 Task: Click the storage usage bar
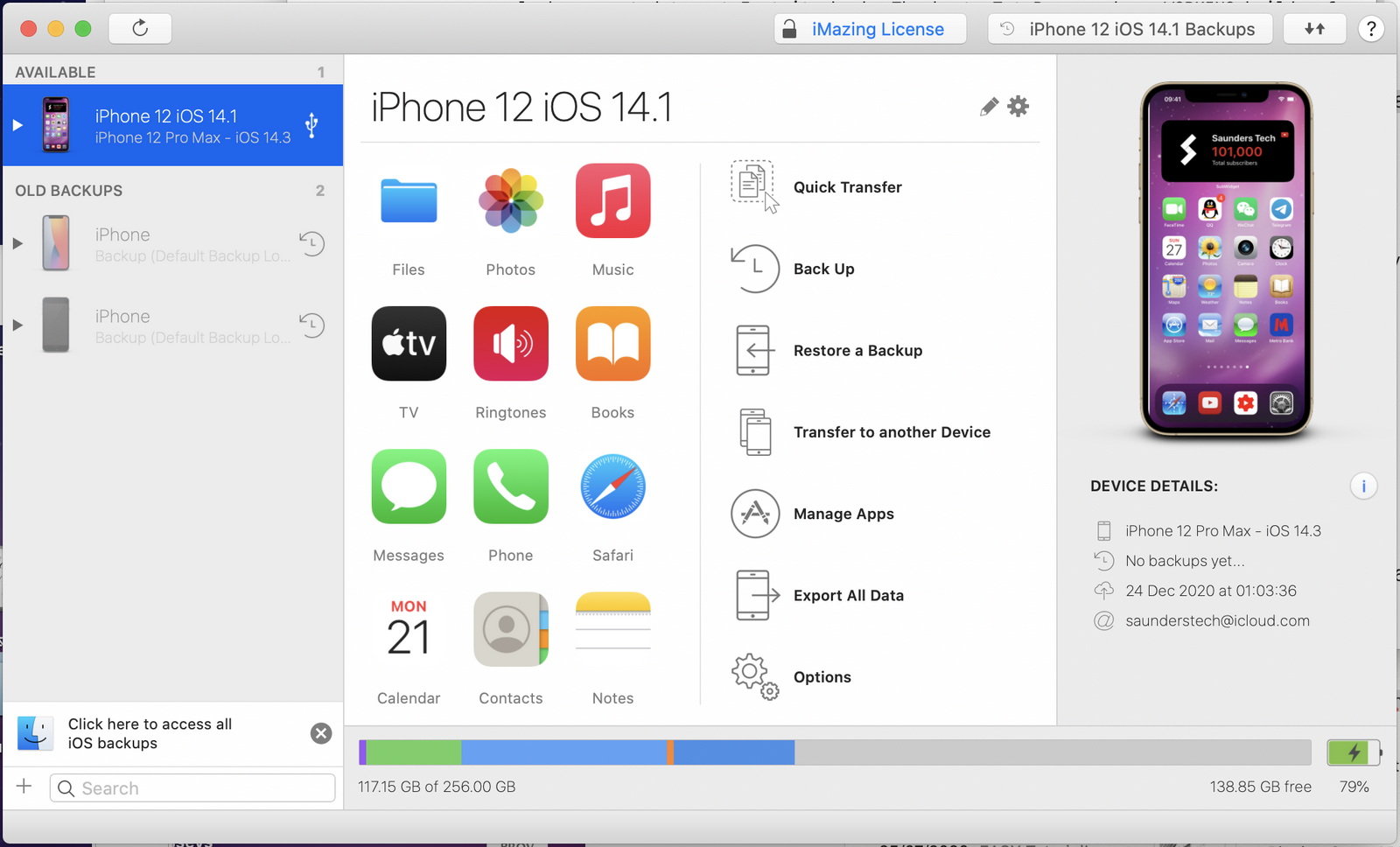[834, 752]
